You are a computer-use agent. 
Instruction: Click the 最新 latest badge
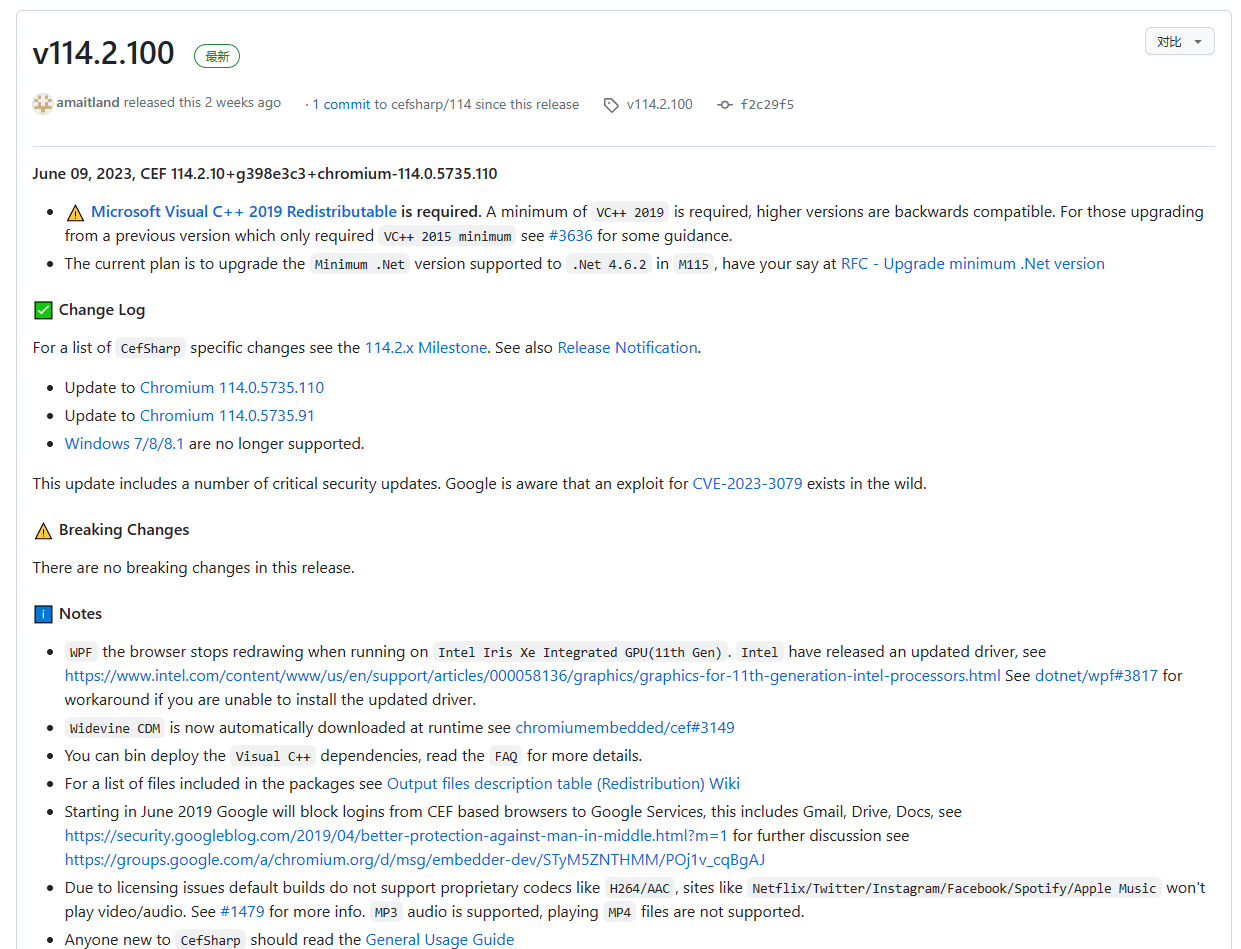217,56
